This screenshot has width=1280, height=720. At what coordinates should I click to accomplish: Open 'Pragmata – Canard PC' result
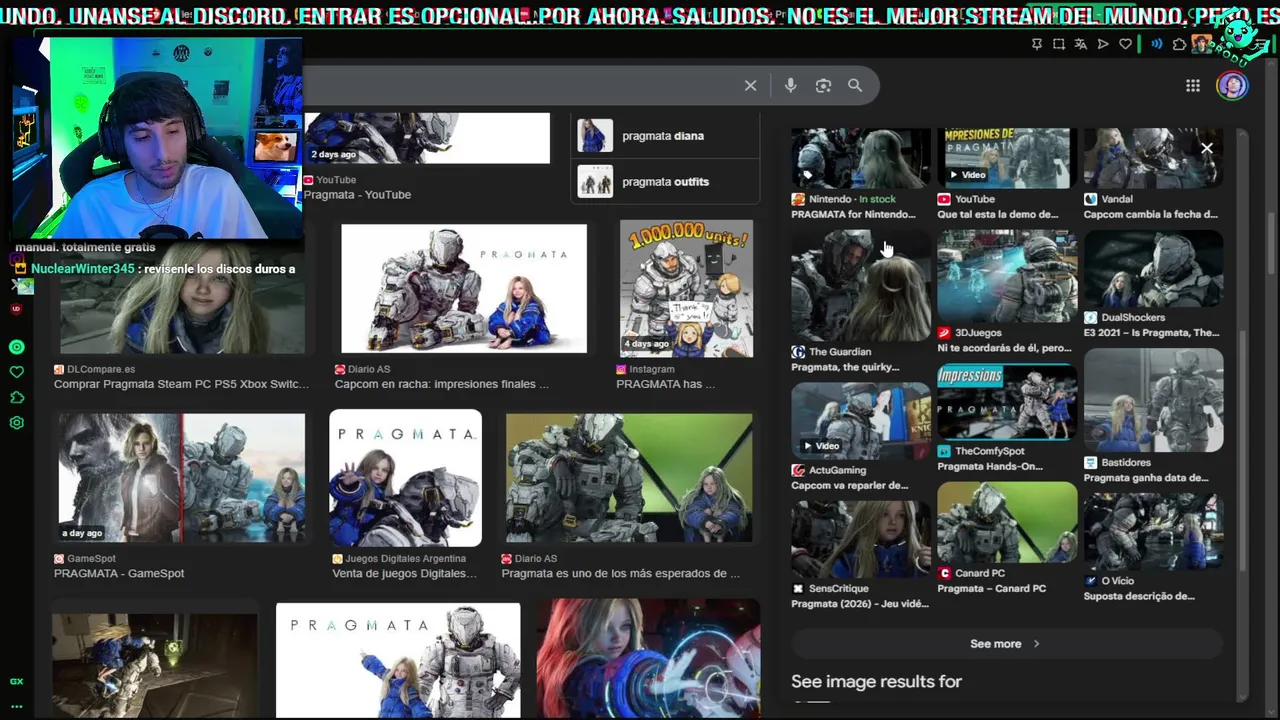click(x=992, y=589)
